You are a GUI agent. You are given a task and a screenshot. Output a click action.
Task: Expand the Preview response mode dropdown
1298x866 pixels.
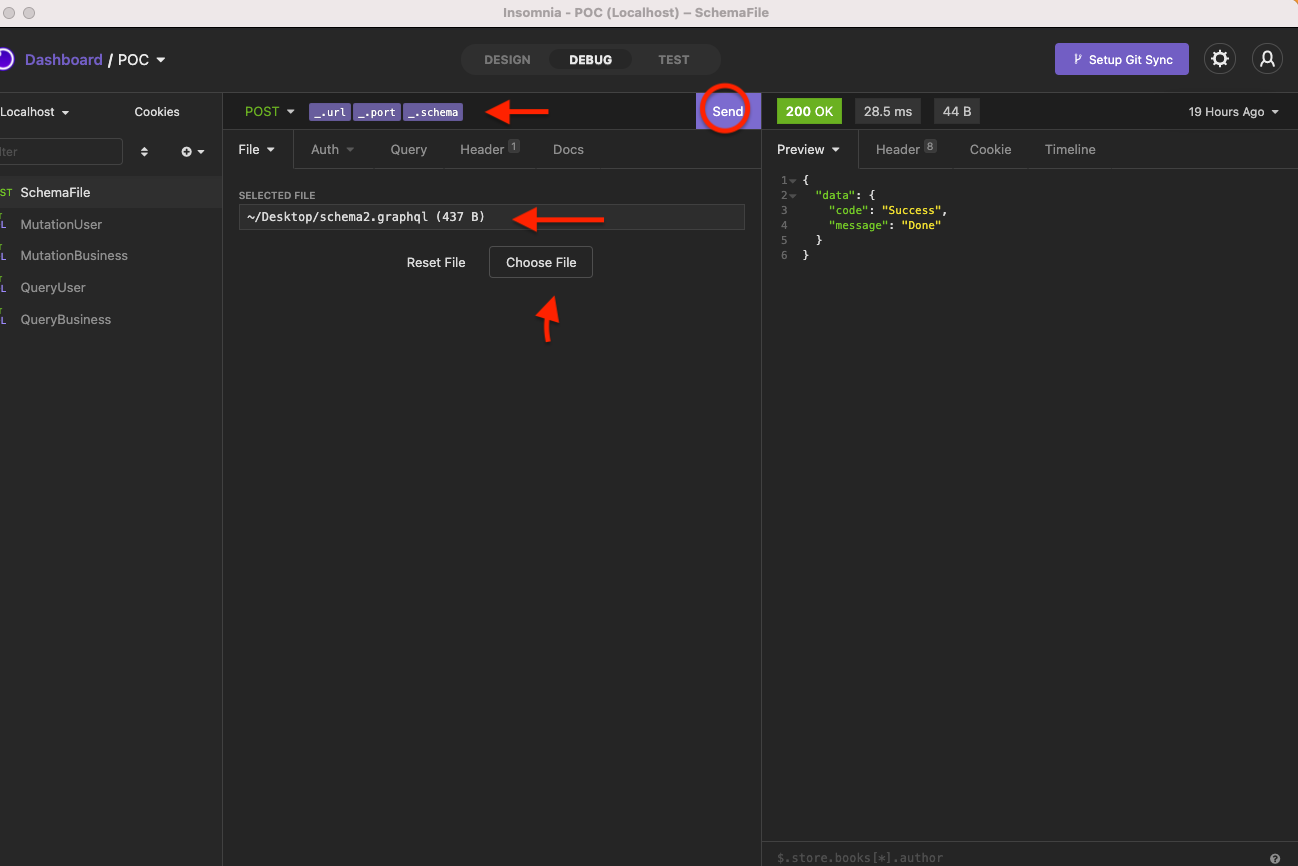[x=808, y=149]
